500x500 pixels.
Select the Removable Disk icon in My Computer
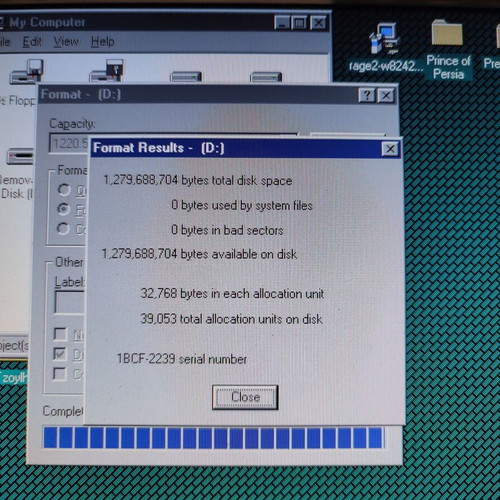[20, 157]
